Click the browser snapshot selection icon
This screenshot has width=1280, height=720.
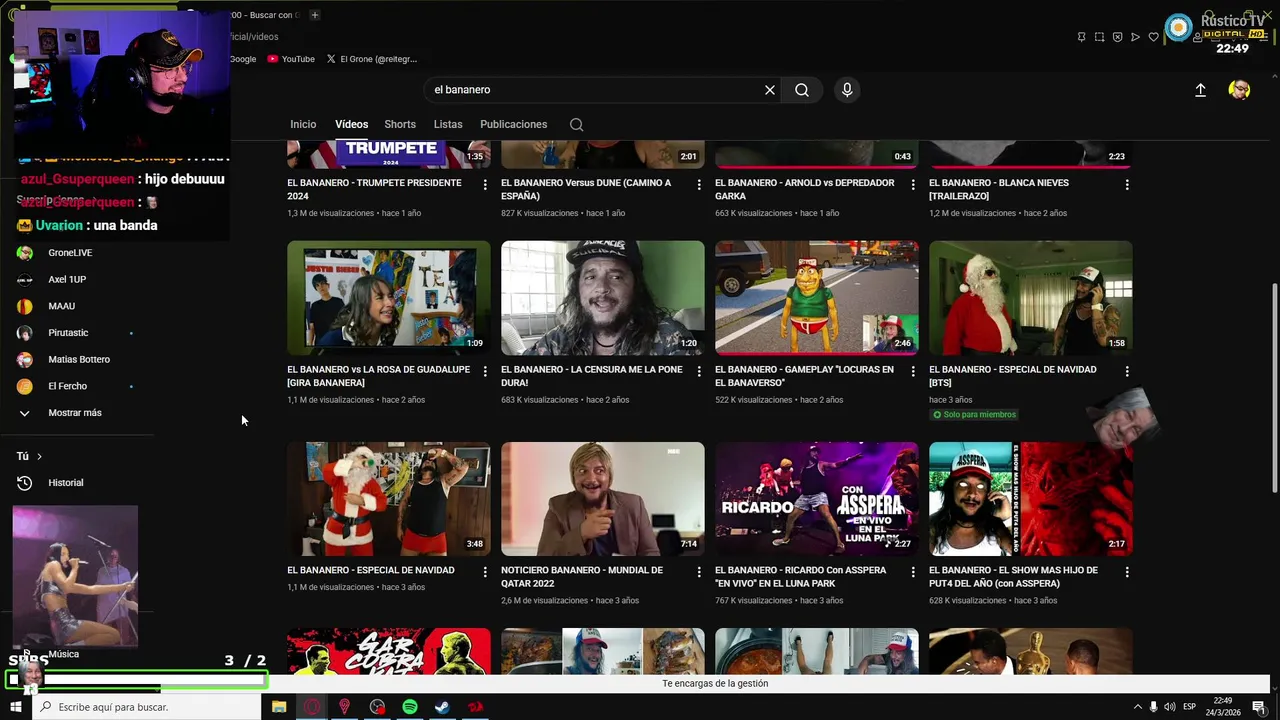coord(1099,37)
